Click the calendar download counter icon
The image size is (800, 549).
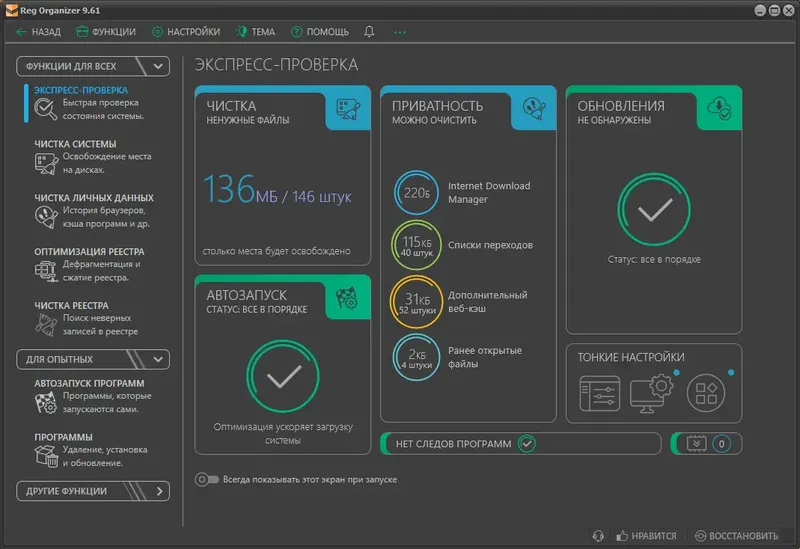pyautogui.click(x=696, y=444)
